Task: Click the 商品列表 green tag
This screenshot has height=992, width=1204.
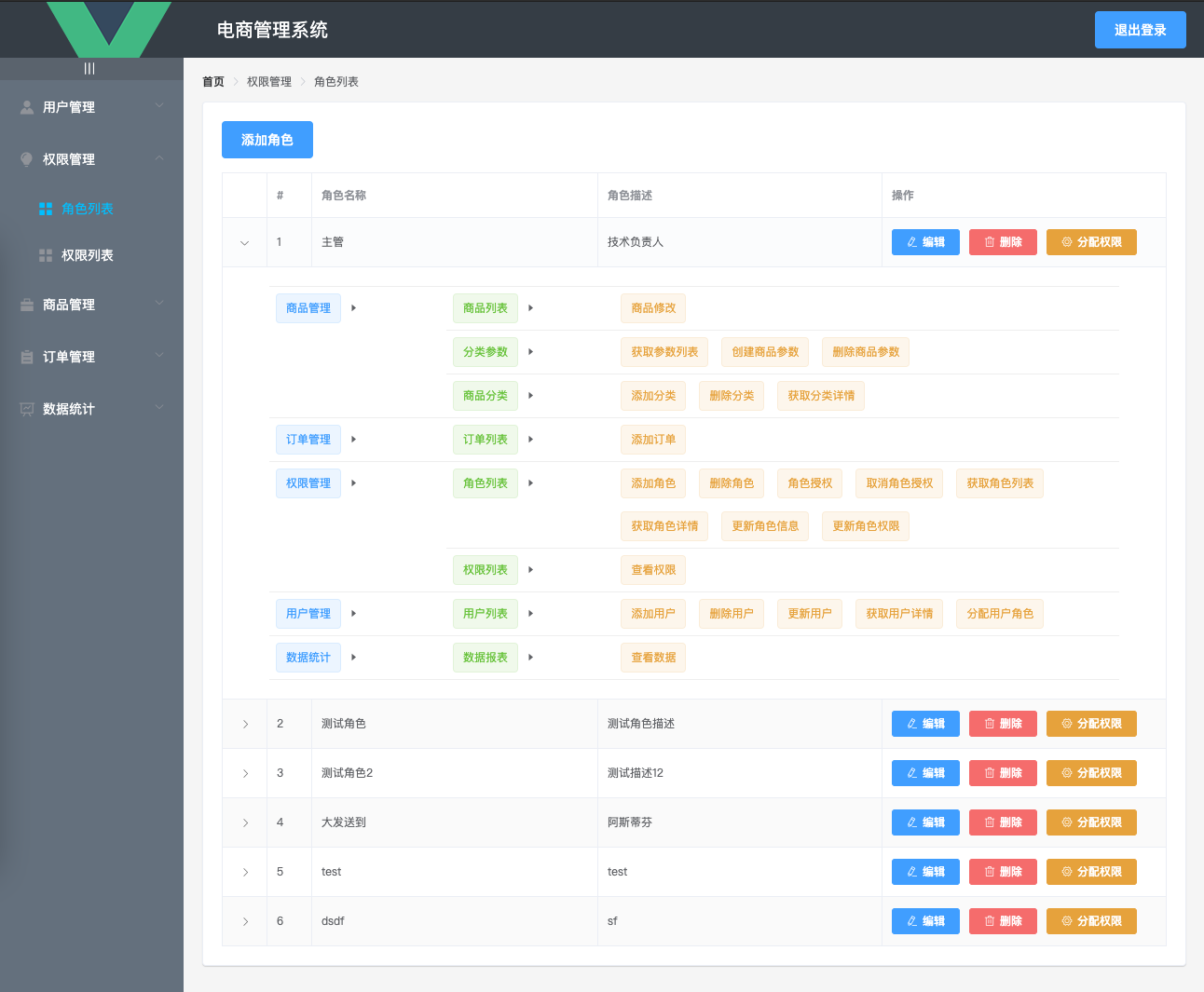Action: [x=486, y=308]
